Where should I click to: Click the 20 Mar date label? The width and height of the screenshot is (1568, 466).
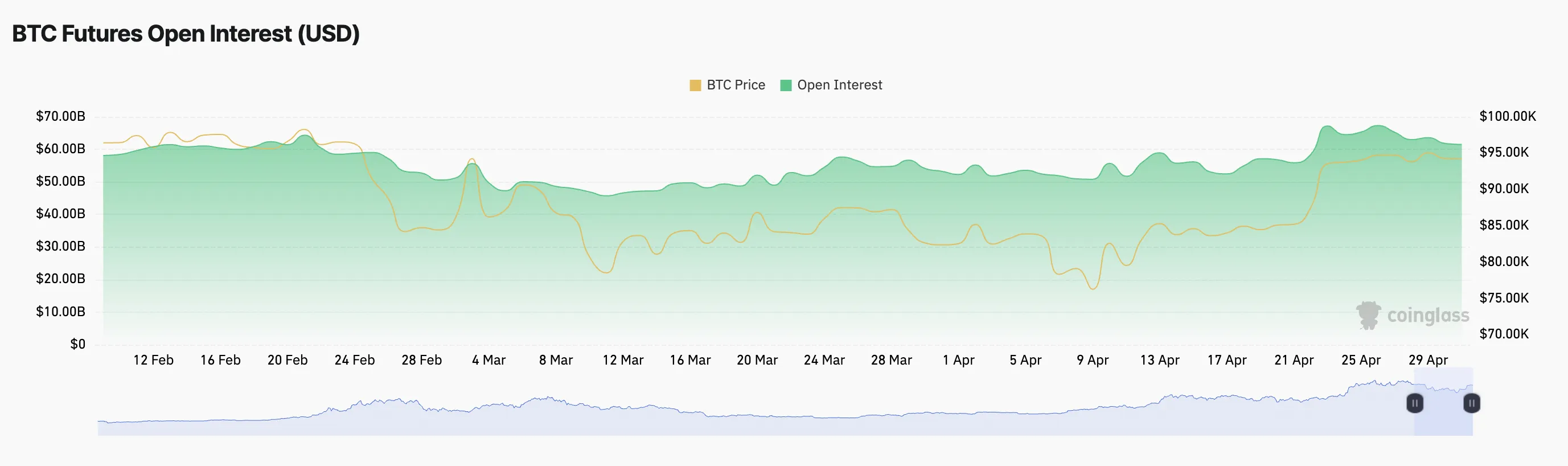click(x=757, y=360)
